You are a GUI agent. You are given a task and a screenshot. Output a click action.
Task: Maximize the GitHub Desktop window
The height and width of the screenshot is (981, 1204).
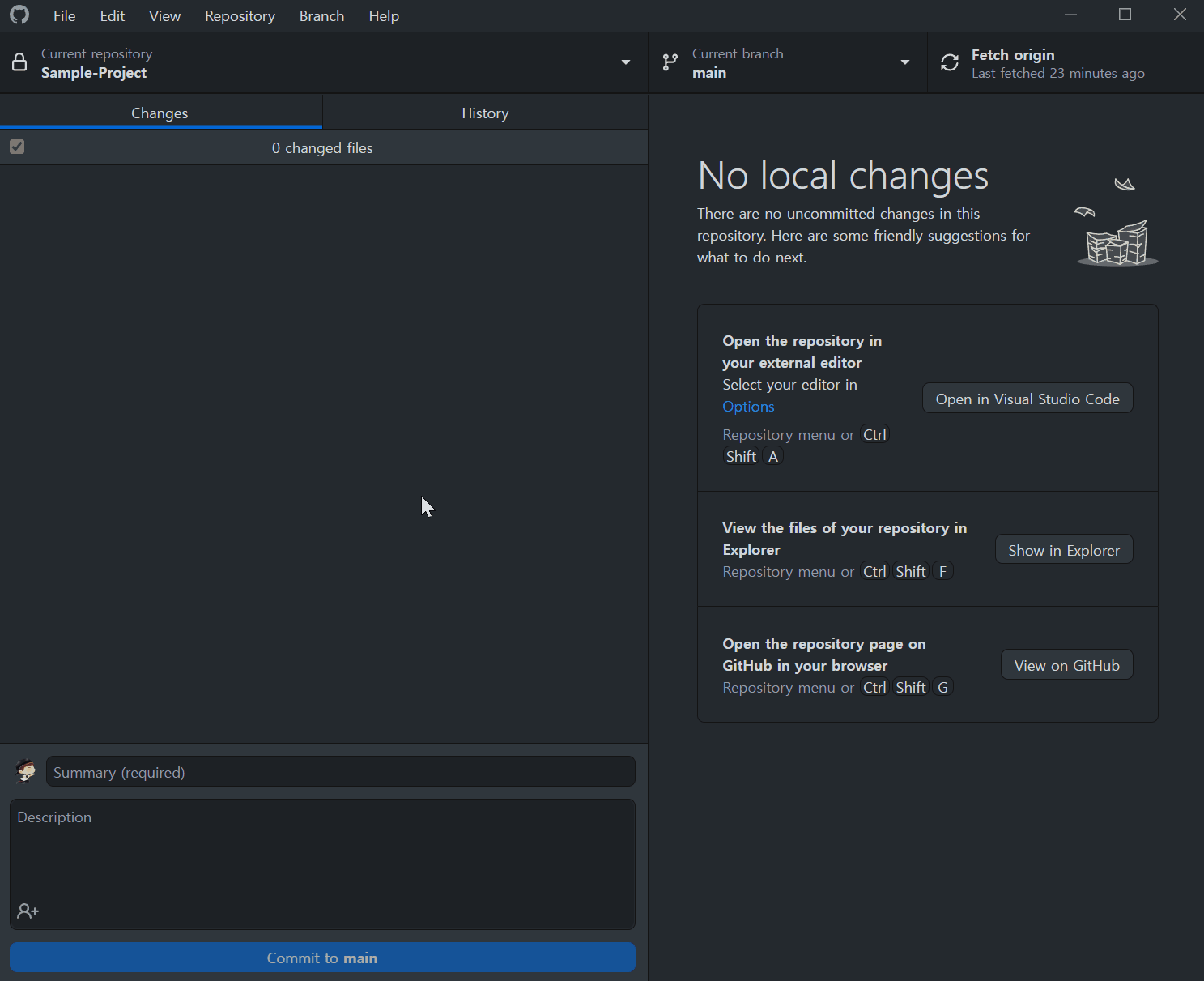pyautogui.click(x=1125, y=15)
